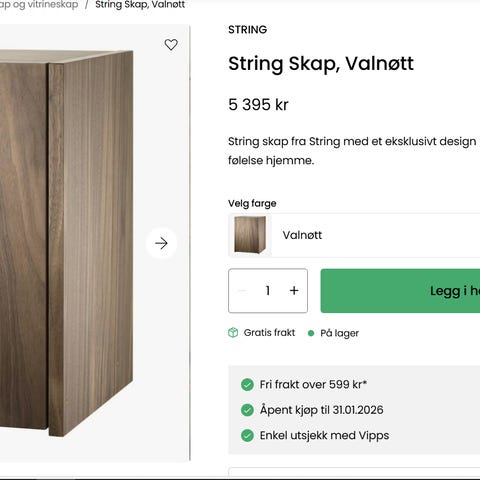This screenshot has width=480, height=480.
Task: Decrease quantity with the minus button
Action: click(x=242, y=291)
